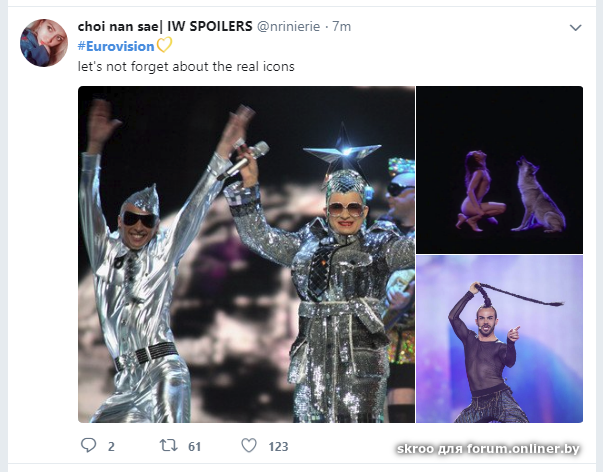This screenshot has width=603, height=472.
Task: Expand the tweet options chevron
Action: (x=575, y=28)
